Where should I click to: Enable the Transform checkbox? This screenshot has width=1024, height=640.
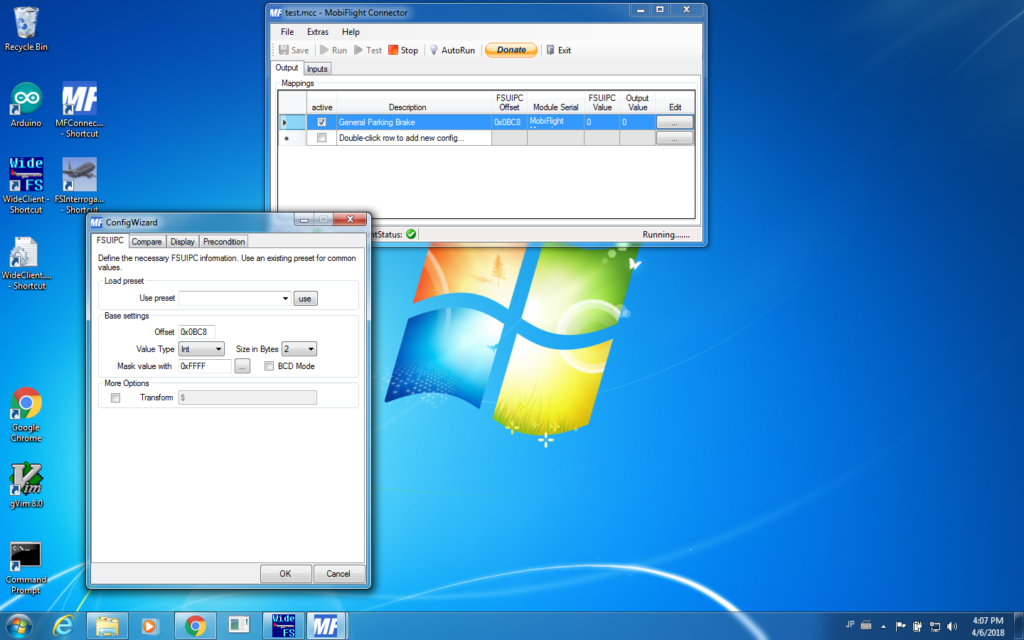tap(116, 398)
